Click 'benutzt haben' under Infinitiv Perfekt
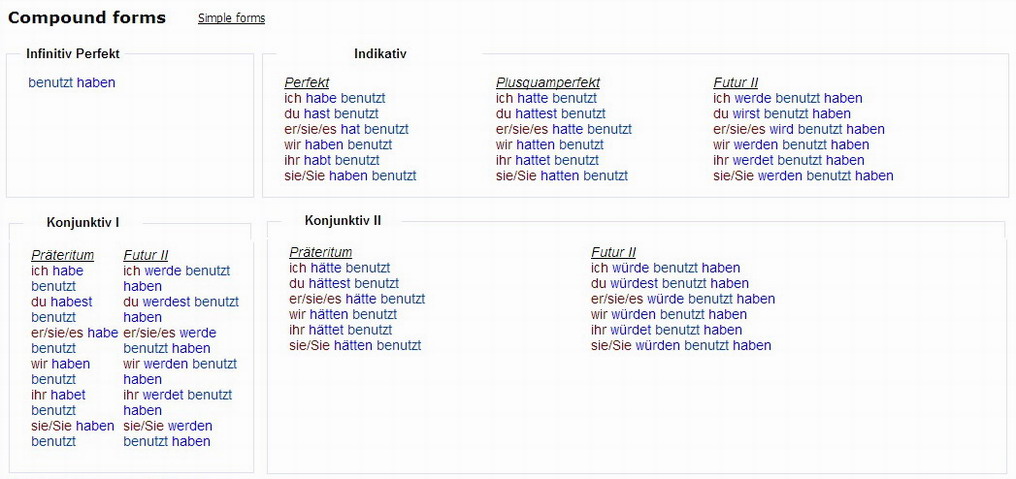 coord(71,83)
